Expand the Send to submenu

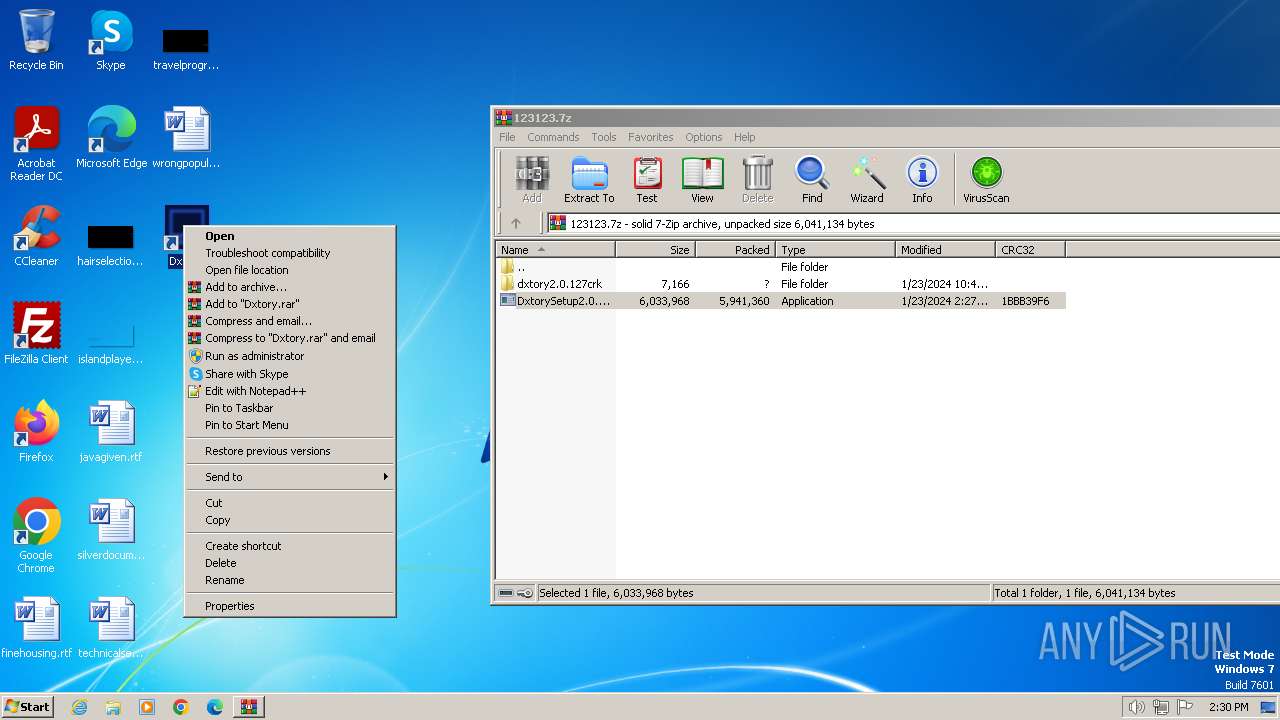(291, 477)
